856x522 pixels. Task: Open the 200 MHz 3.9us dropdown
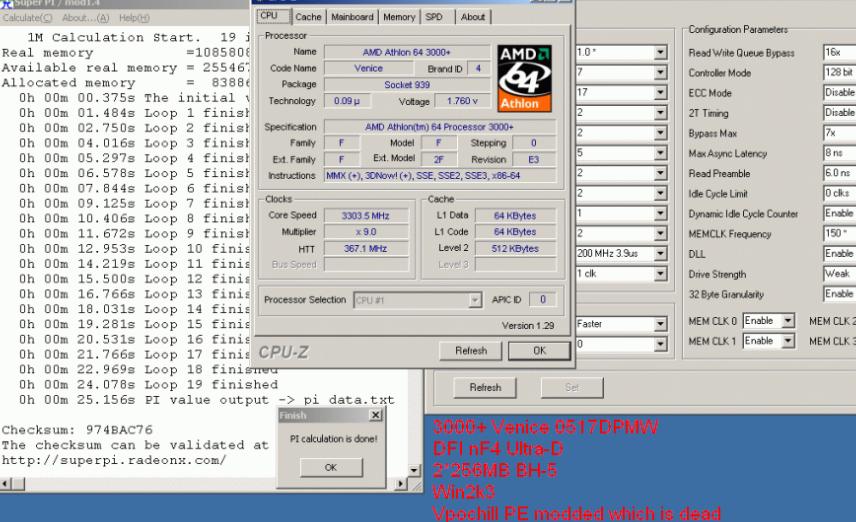[661, 253]
